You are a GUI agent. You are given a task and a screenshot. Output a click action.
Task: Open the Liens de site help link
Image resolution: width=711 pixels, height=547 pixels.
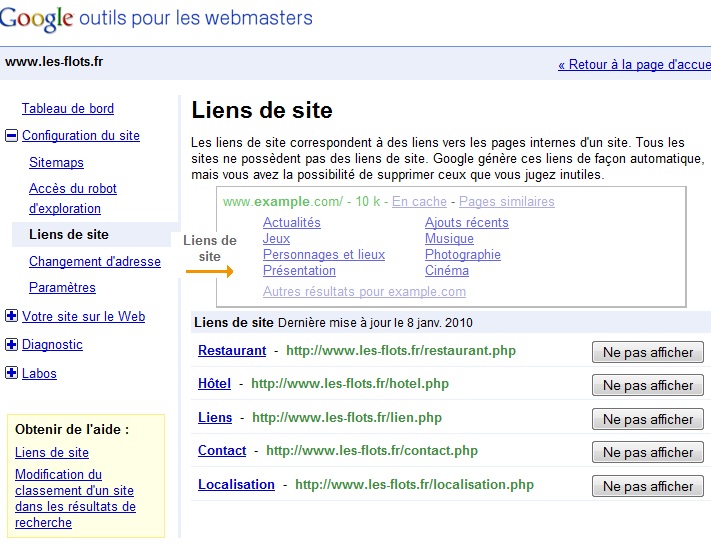point(52,452)
